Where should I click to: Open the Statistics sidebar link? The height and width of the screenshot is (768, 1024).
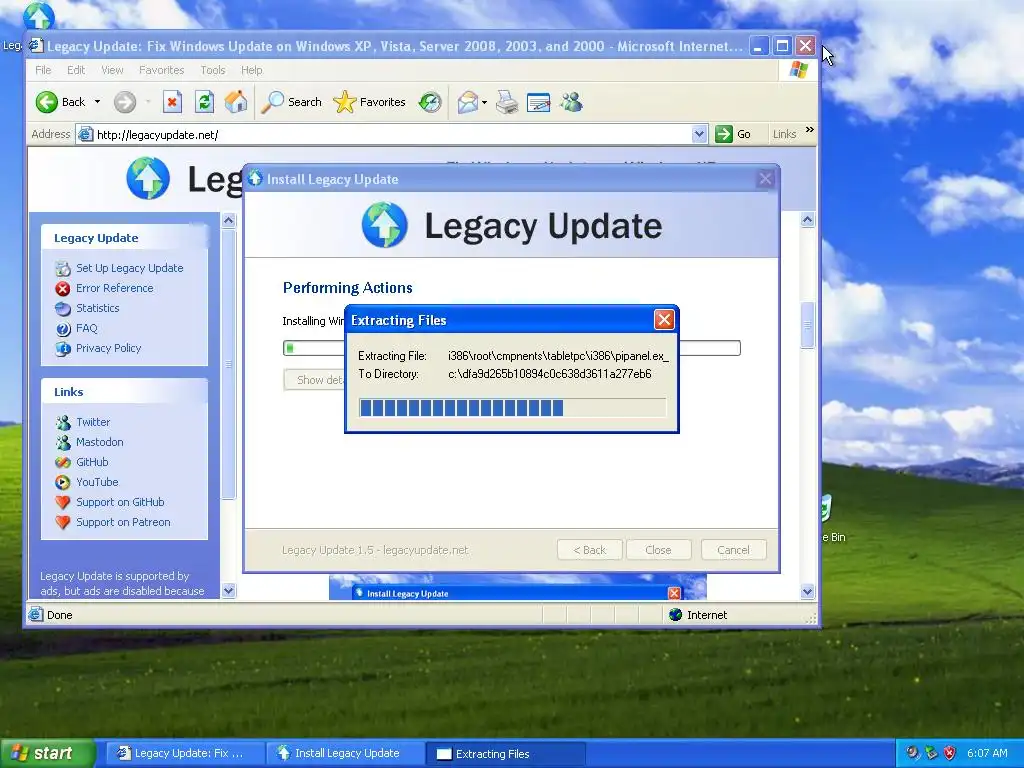[97, 308]
